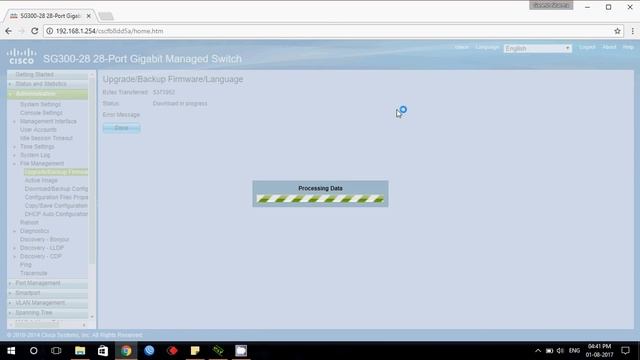The width and height of the screenshot is (640, 360).
Task: Click Logout link in header
Action: click(x=587, y=47)
